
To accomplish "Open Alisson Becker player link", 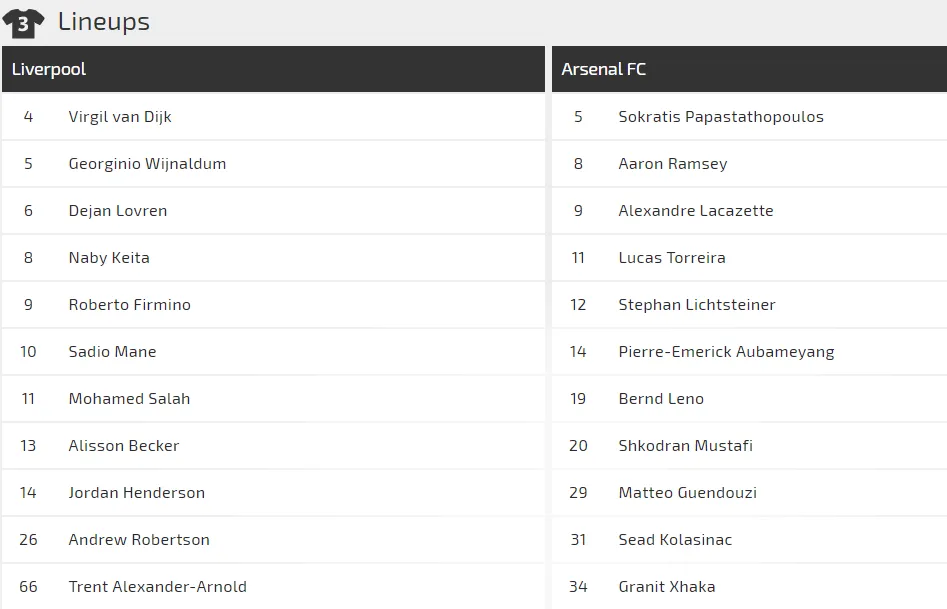I will pyautogui.click(x=124, y=446).
